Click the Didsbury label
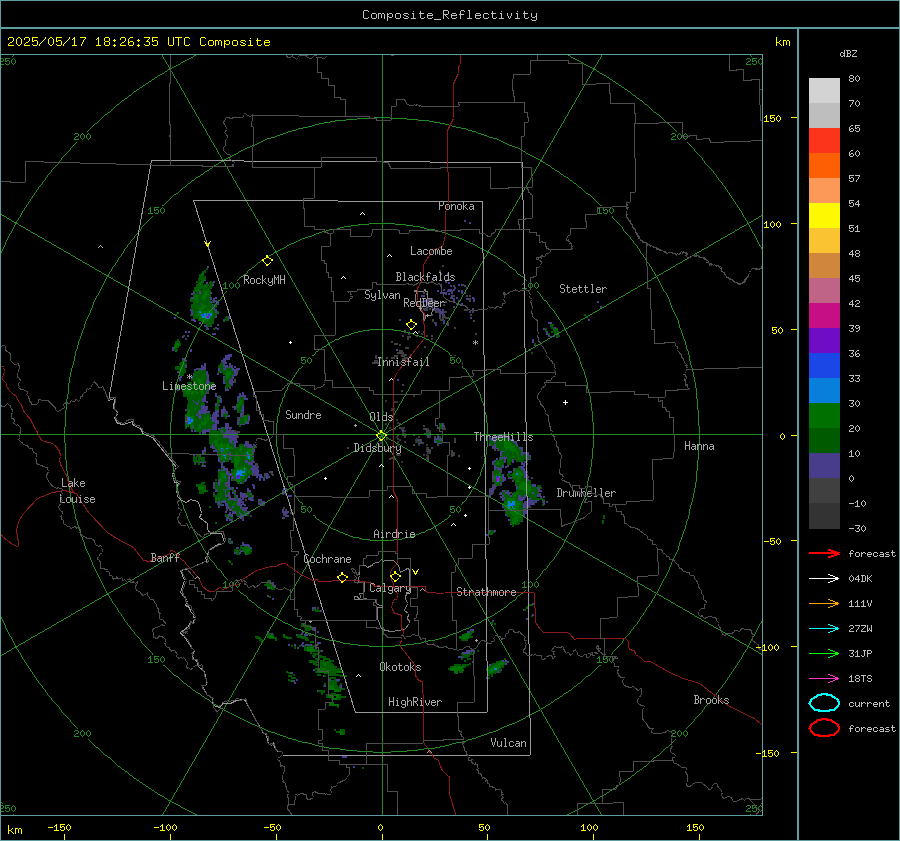Screen dimensions: 900x841 [x=377, y=448]
